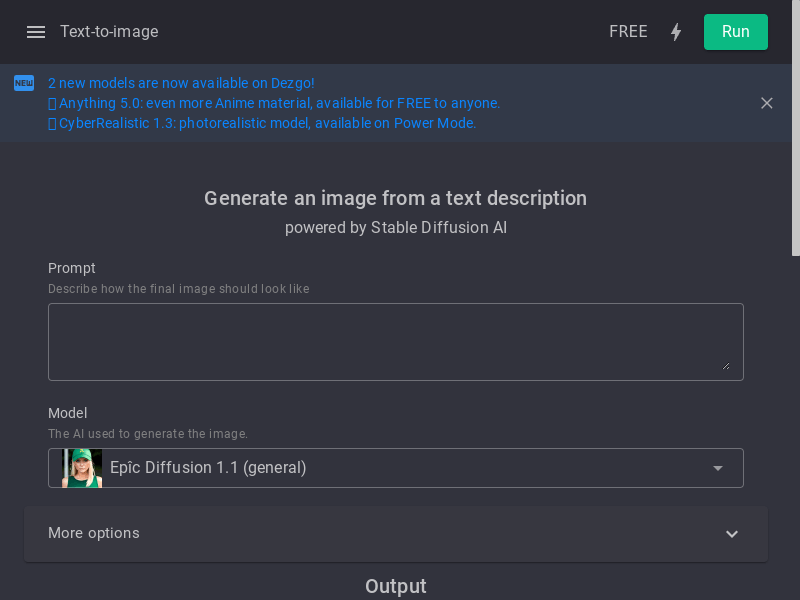Select the Epic Diffusion 1.1 model combo box
This screenshot has width=800, height=600.
(x=395, y=468)
